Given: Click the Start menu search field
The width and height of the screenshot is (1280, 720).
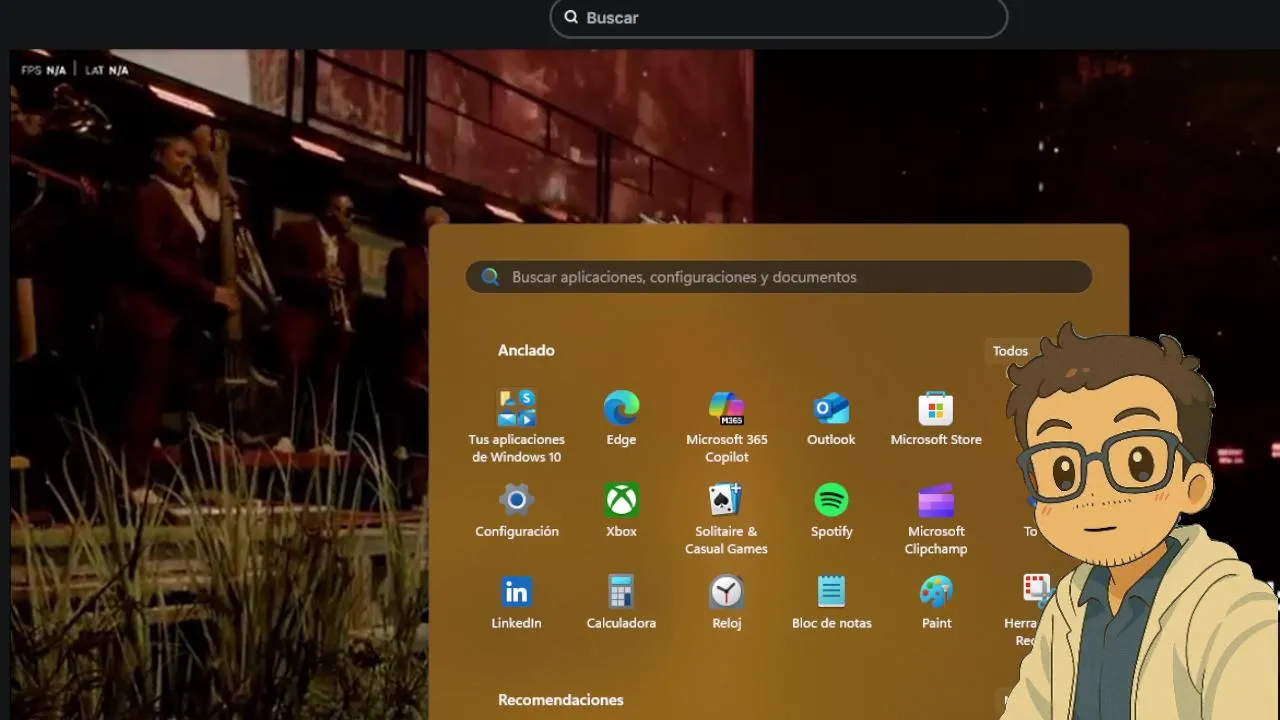Looking at the screenshot, I should pos(778,277).
